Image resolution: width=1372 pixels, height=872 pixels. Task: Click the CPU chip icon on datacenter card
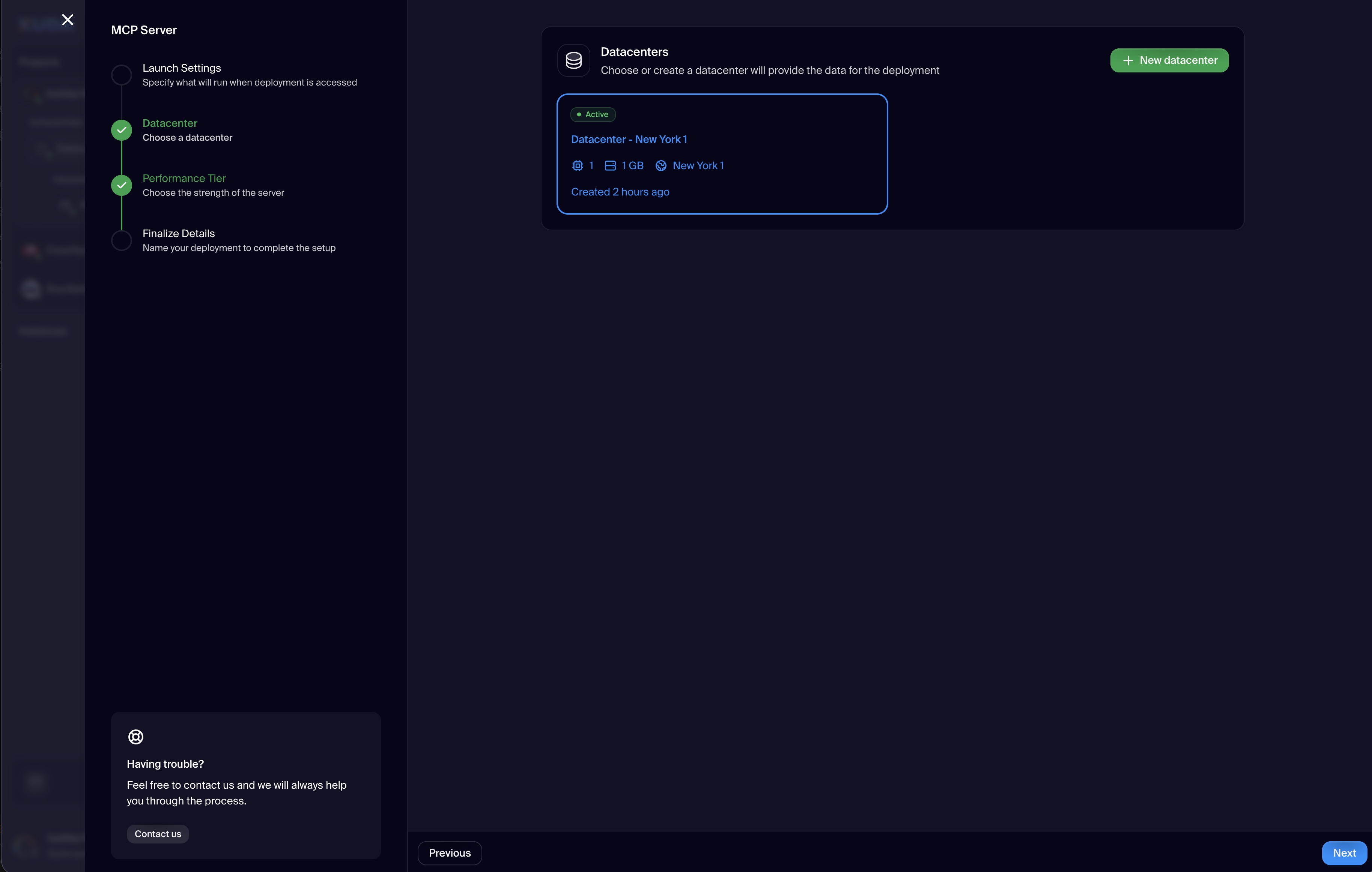(x=577, y=166)
